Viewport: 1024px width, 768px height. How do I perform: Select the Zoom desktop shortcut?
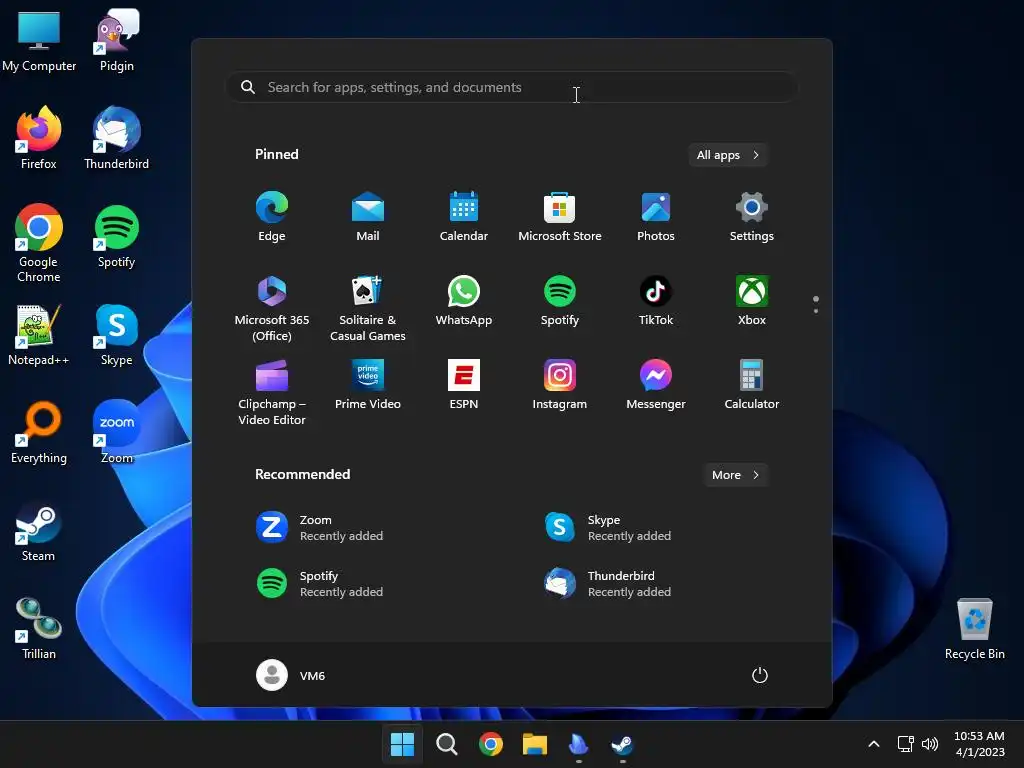coord(117,433)
